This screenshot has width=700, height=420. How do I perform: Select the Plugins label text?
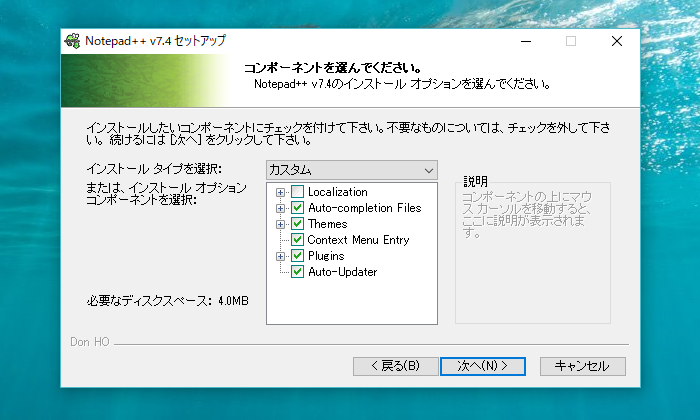pos(326,256)
